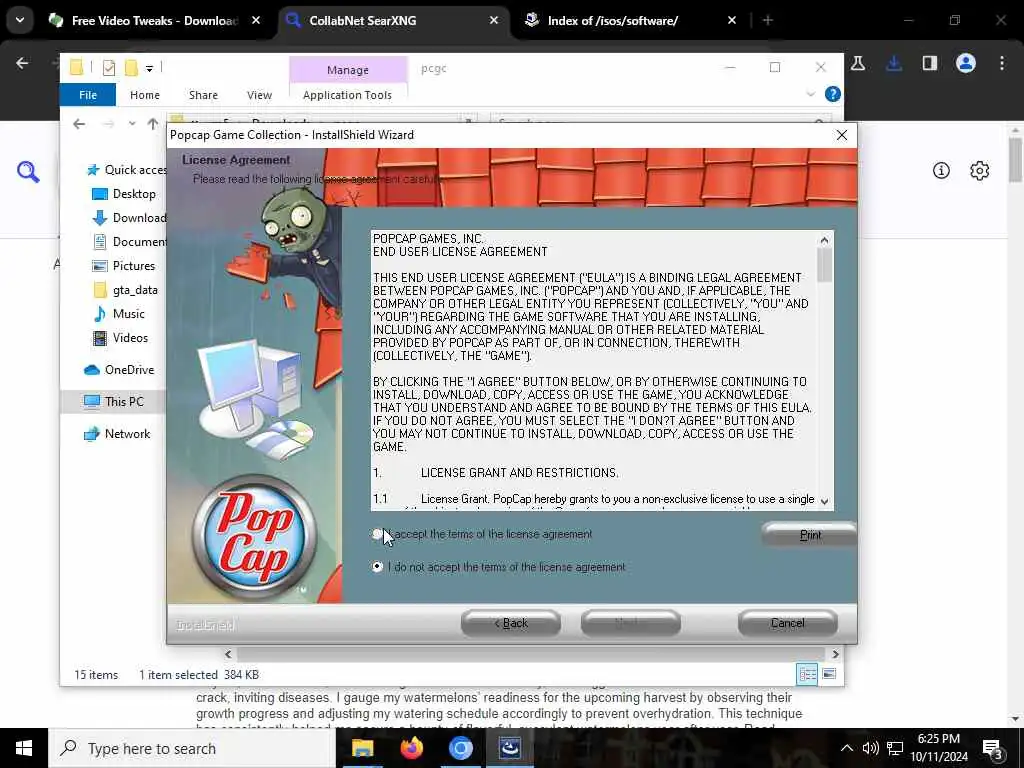
Task: Open Quick Access Toolbar customize dropdown
Action: (x=150, y=68)
